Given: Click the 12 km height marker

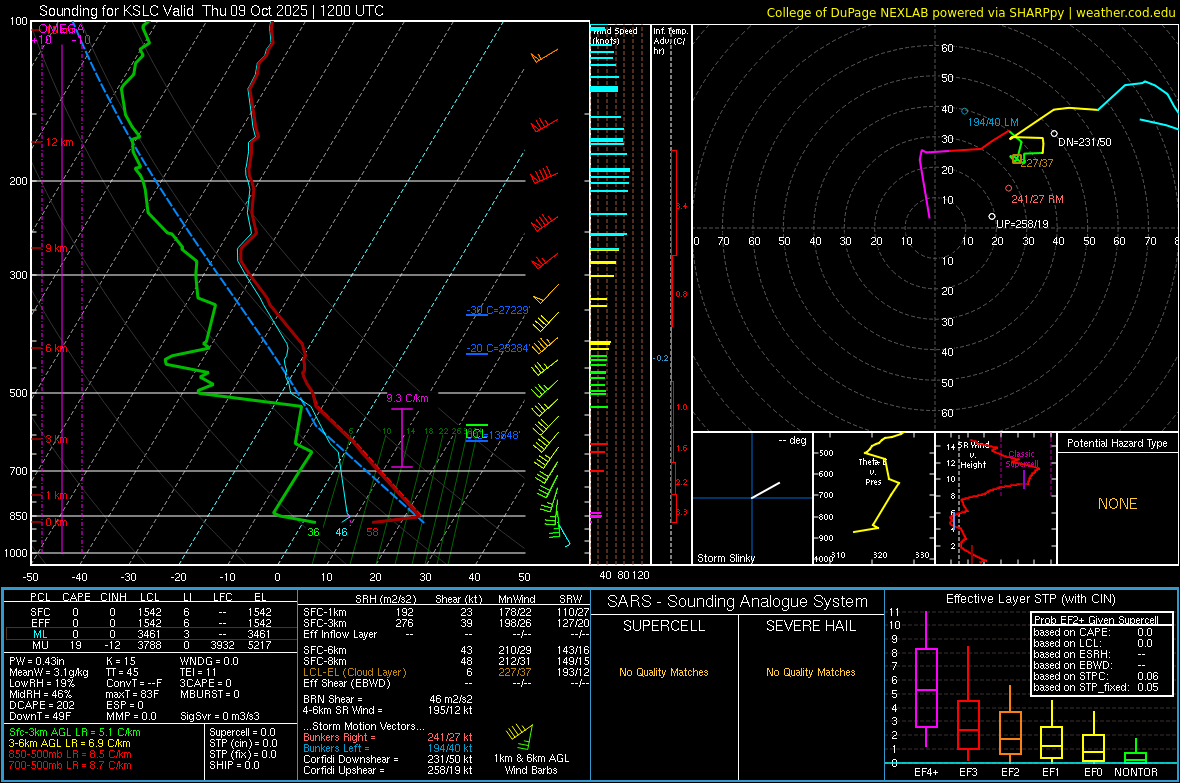Looking at the screenshot, I should click(x=59, y=142).
